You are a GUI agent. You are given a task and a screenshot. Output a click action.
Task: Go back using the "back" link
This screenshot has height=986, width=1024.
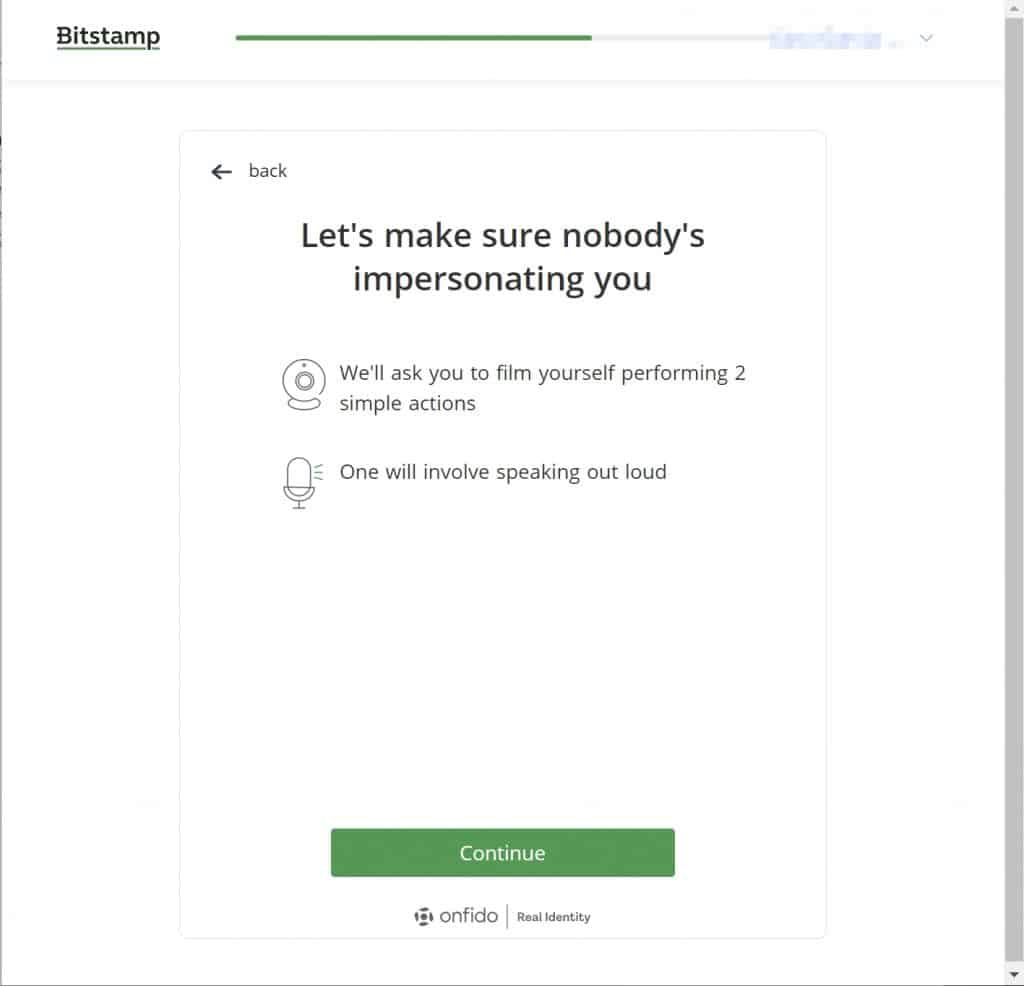click(x=266, y=171)
